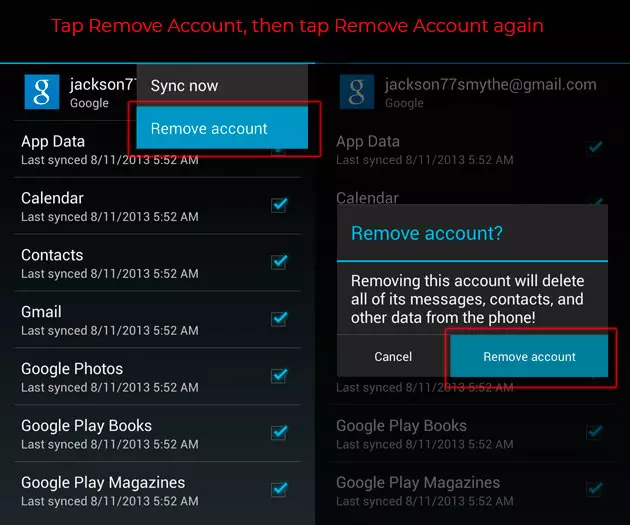
Task: Tap jackson77smythe@gmail.com in the right panel
Action: [491, 85]
